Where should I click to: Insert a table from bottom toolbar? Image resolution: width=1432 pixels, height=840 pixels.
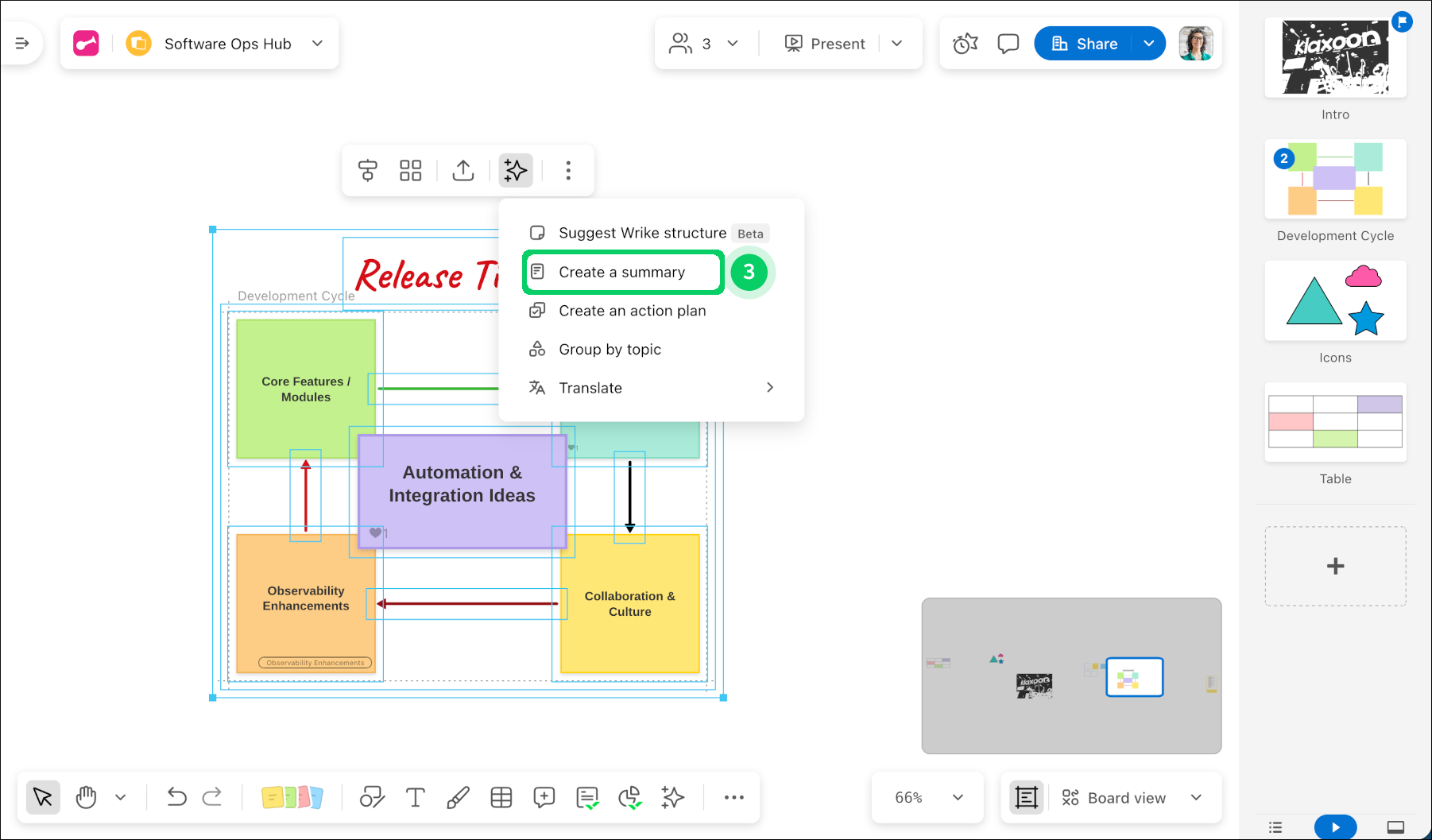pyautogui.click(x=501, y=797)
